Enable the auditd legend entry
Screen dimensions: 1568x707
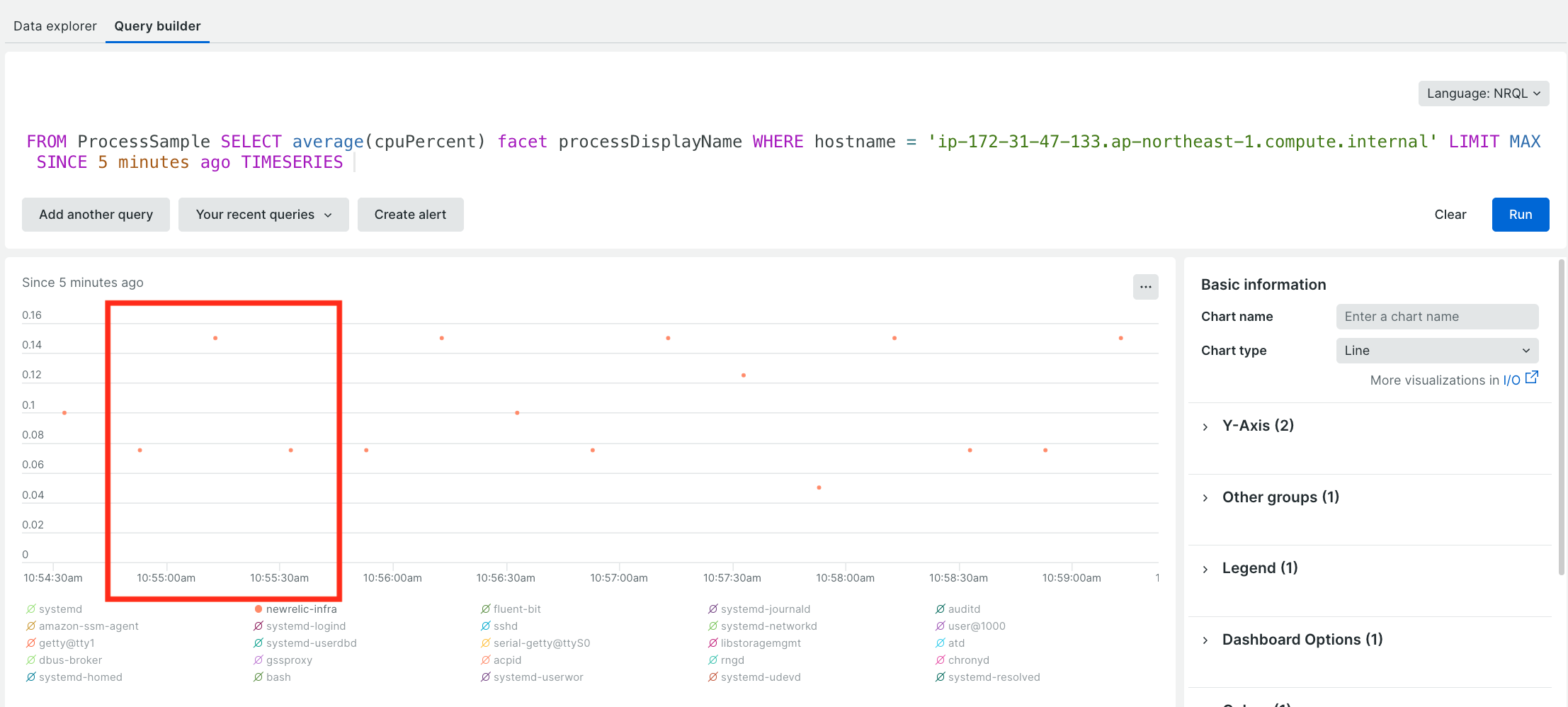tap(958, 609)
